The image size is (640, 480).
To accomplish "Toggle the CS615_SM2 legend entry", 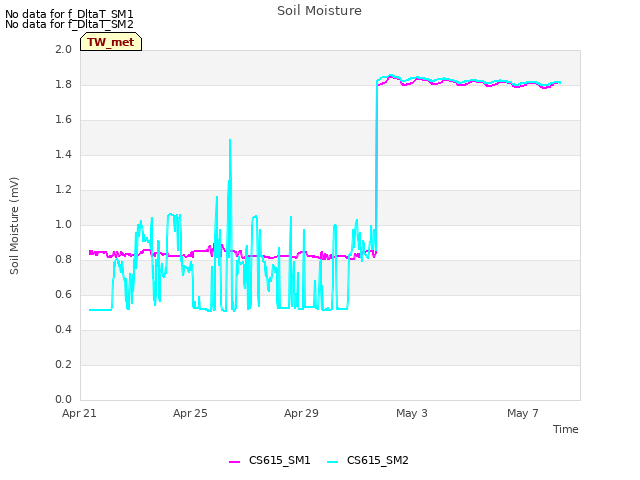I will pos(368,460).
